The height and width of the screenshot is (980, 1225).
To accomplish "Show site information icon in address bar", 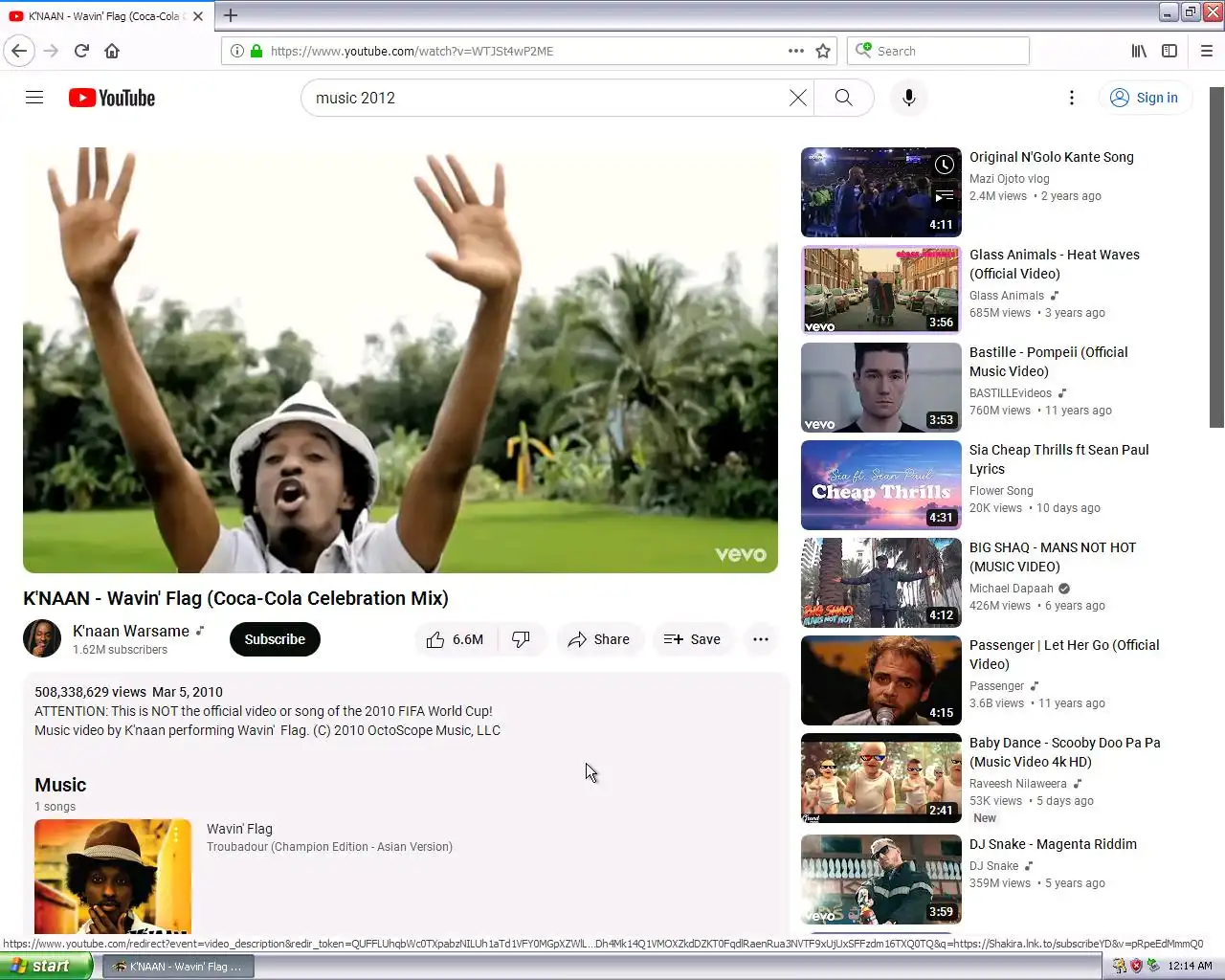I will point(236,51).
